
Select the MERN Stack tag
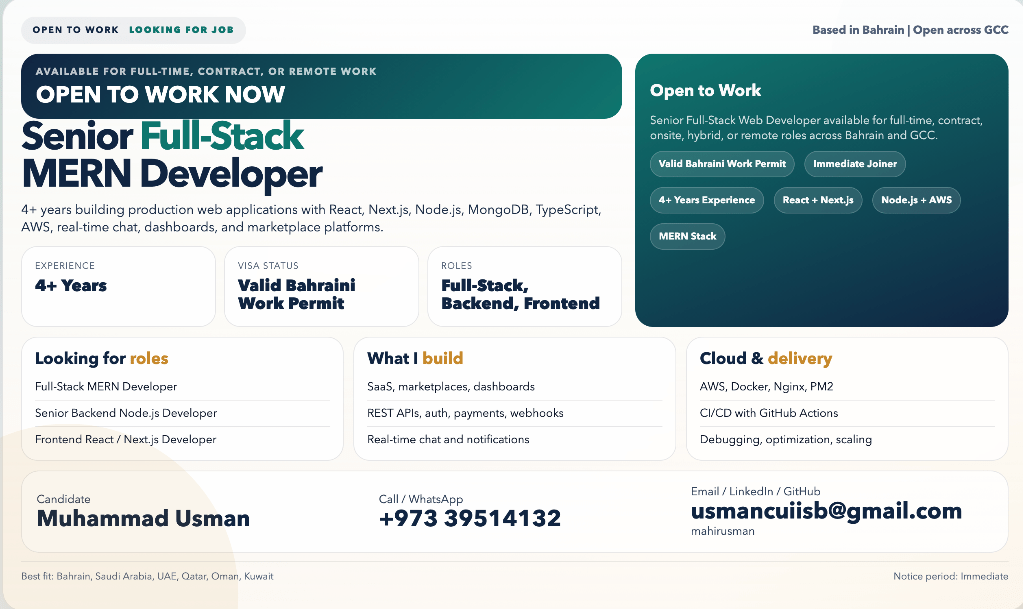(687, 237)
